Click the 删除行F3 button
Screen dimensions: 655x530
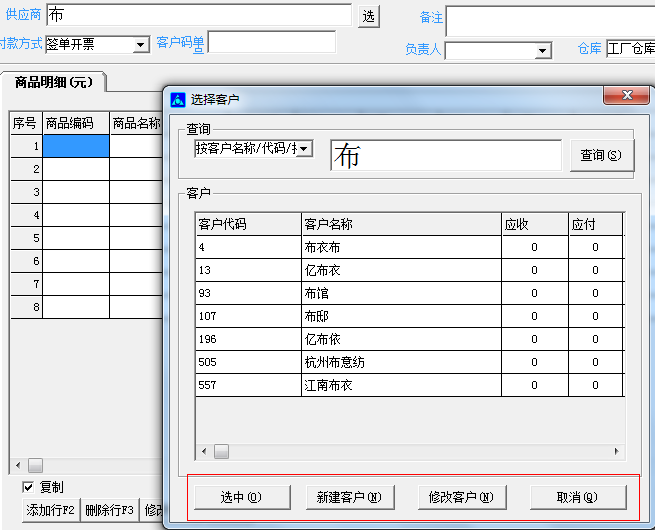click(x=109, y=510)
